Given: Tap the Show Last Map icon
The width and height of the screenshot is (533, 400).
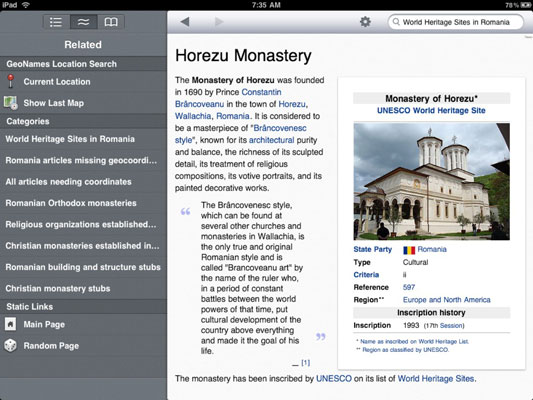Looking at the screenshot, I should (11, 103).
